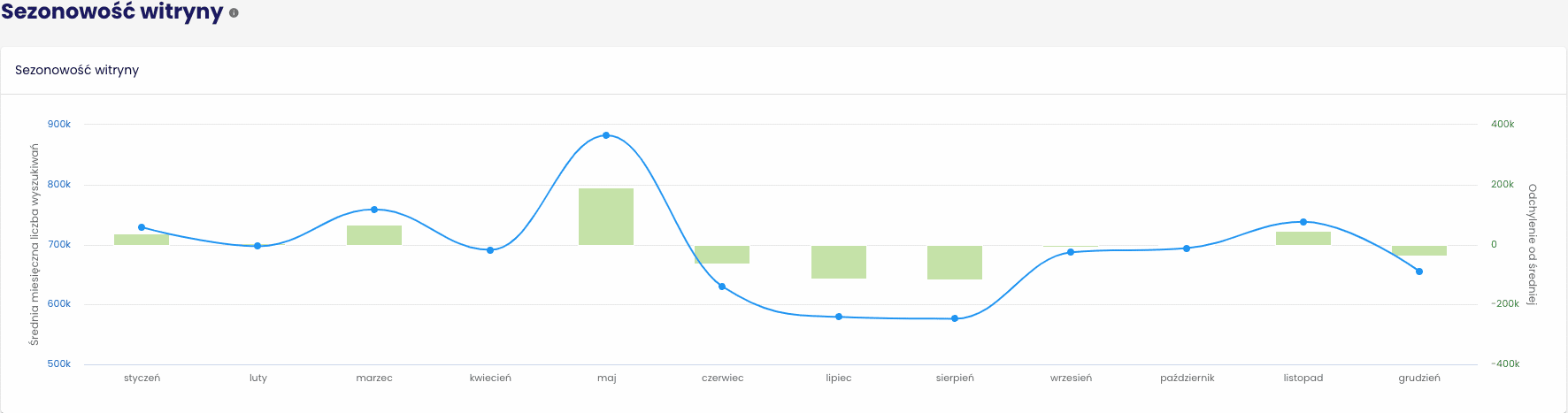This screenshot has width=1568, height=413.
Task: Click the negative czerwiec deviation bar
Action: [x=722, y=255]
